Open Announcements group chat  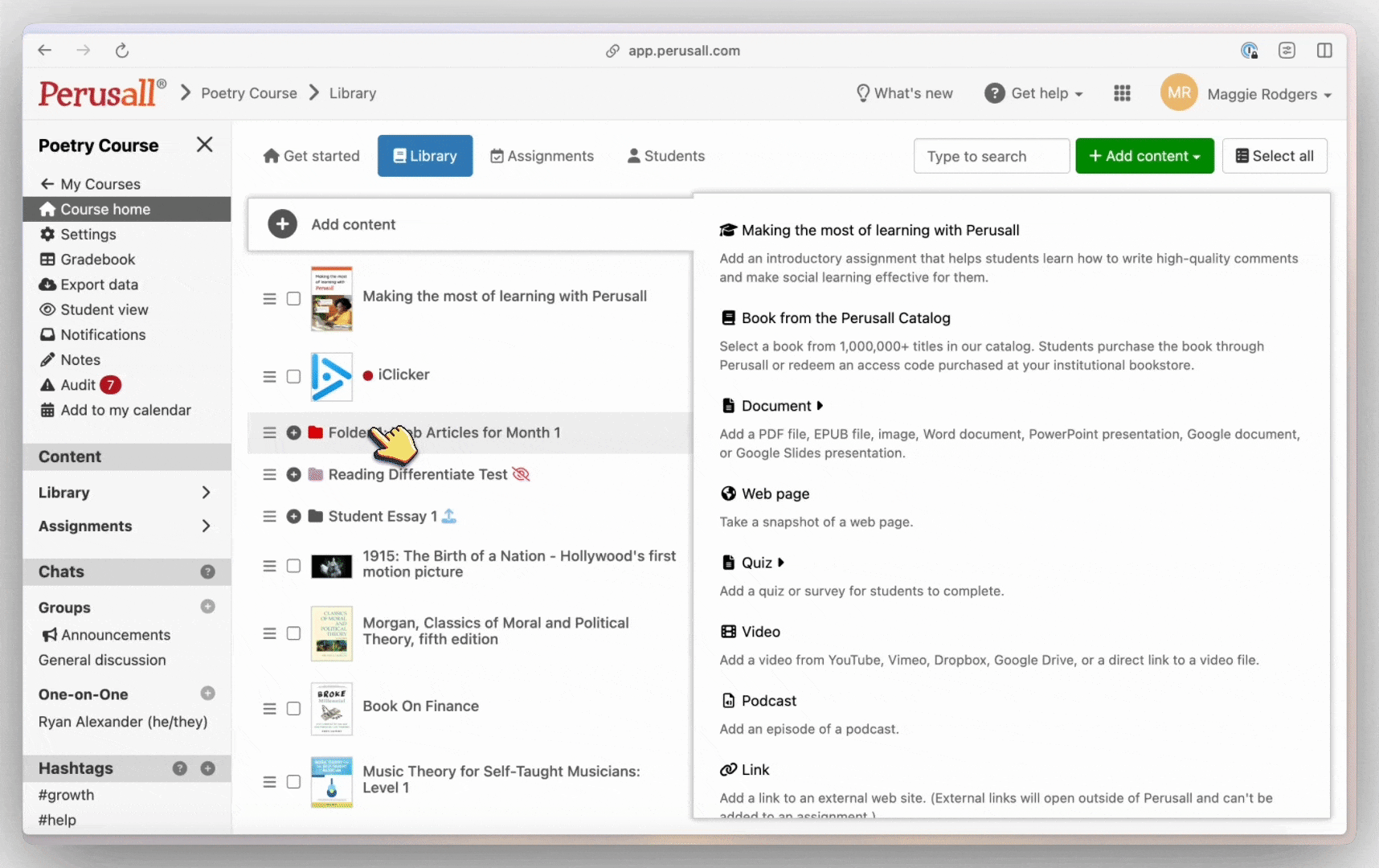pos(106,635)
